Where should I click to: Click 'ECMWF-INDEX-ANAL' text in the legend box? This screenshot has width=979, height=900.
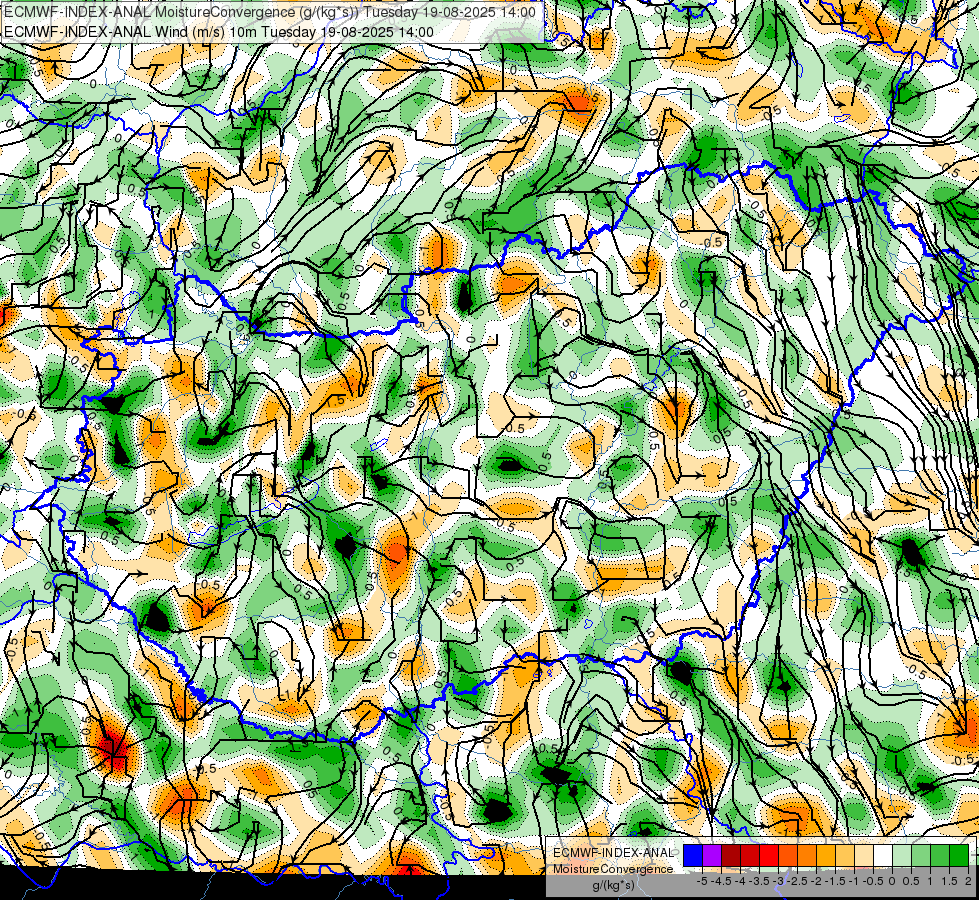click(613, 853)
